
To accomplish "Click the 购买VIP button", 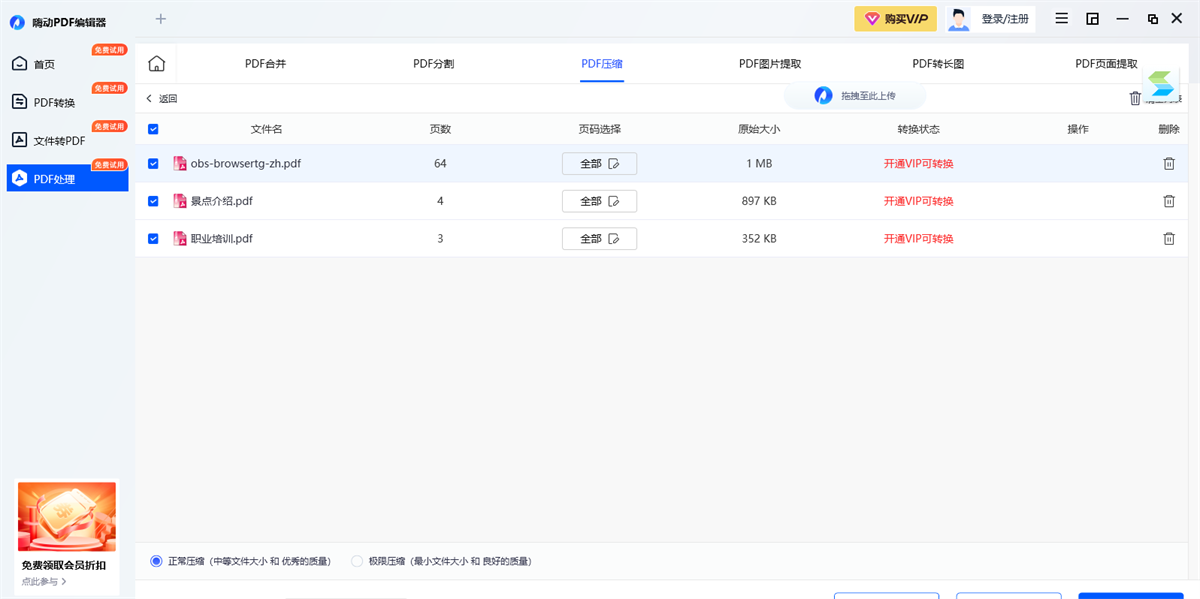I will 895,19.
